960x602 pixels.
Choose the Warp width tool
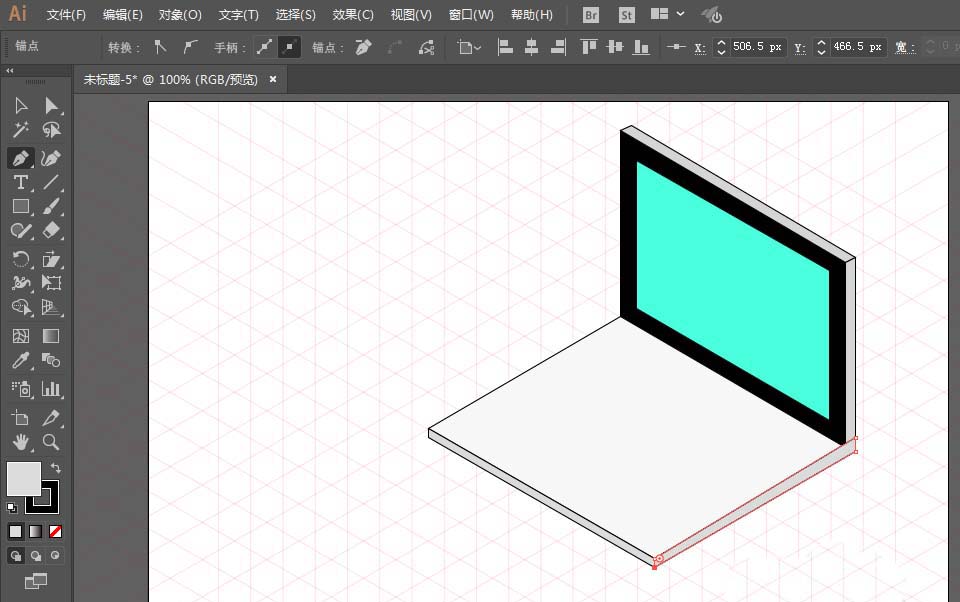21,283
